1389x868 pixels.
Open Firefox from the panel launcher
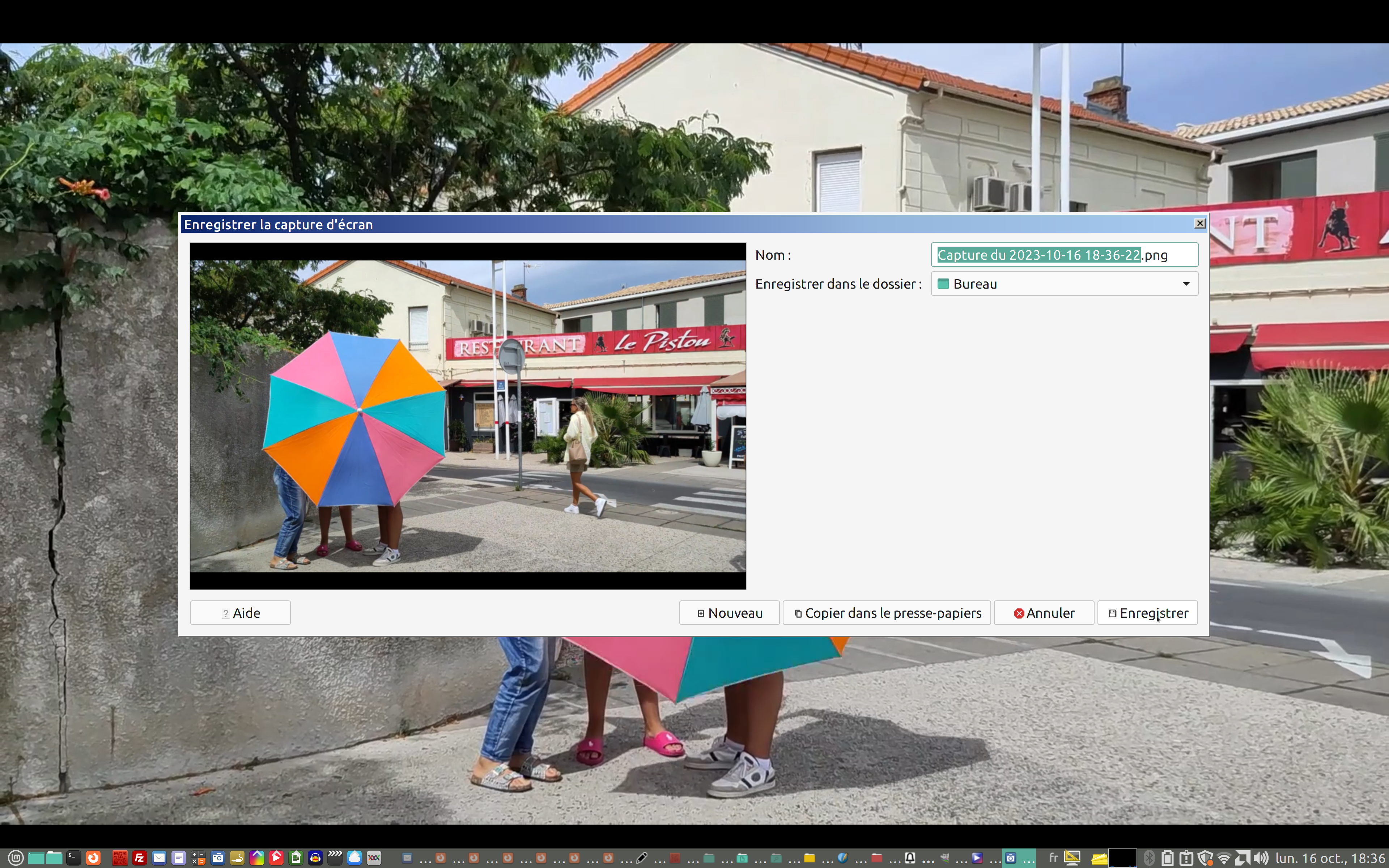[x=93, y=858]
